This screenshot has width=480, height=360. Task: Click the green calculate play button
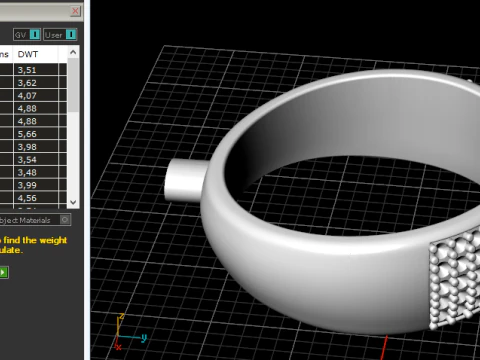click(x=3, y=272)
